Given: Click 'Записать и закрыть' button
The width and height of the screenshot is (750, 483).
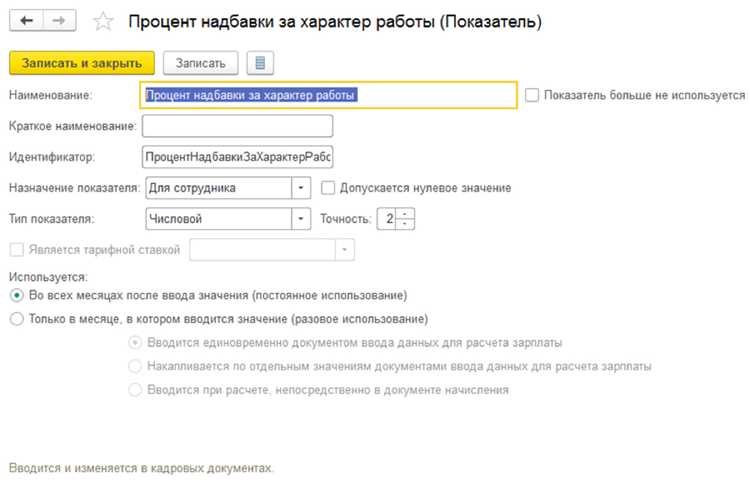Looking at the screenshot, I should click(x=82, y=63).
